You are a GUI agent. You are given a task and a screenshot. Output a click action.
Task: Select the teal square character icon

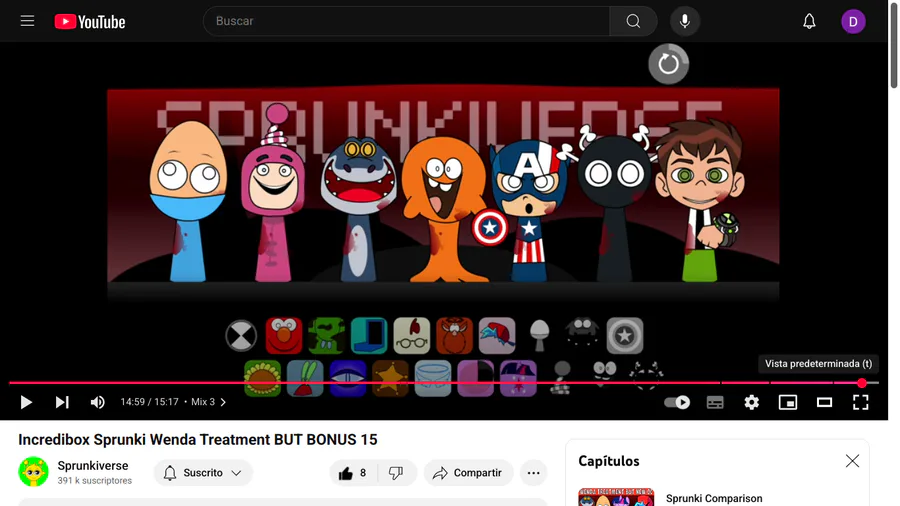tap(368, 335)
